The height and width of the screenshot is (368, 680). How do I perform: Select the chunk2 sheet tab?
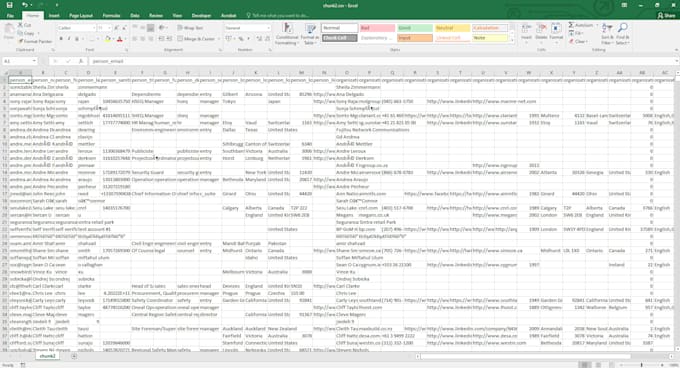pos(47,356)
